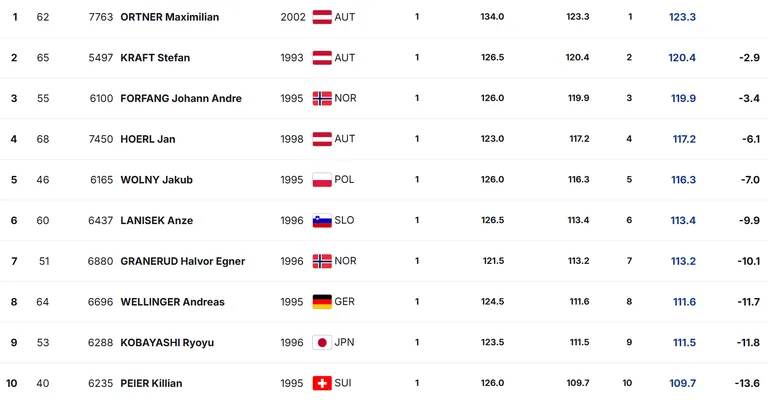Click the Austrian flag beside ORTNER Maximilian
The width and height of the screenshot is (768, 400).
[322, 17]
